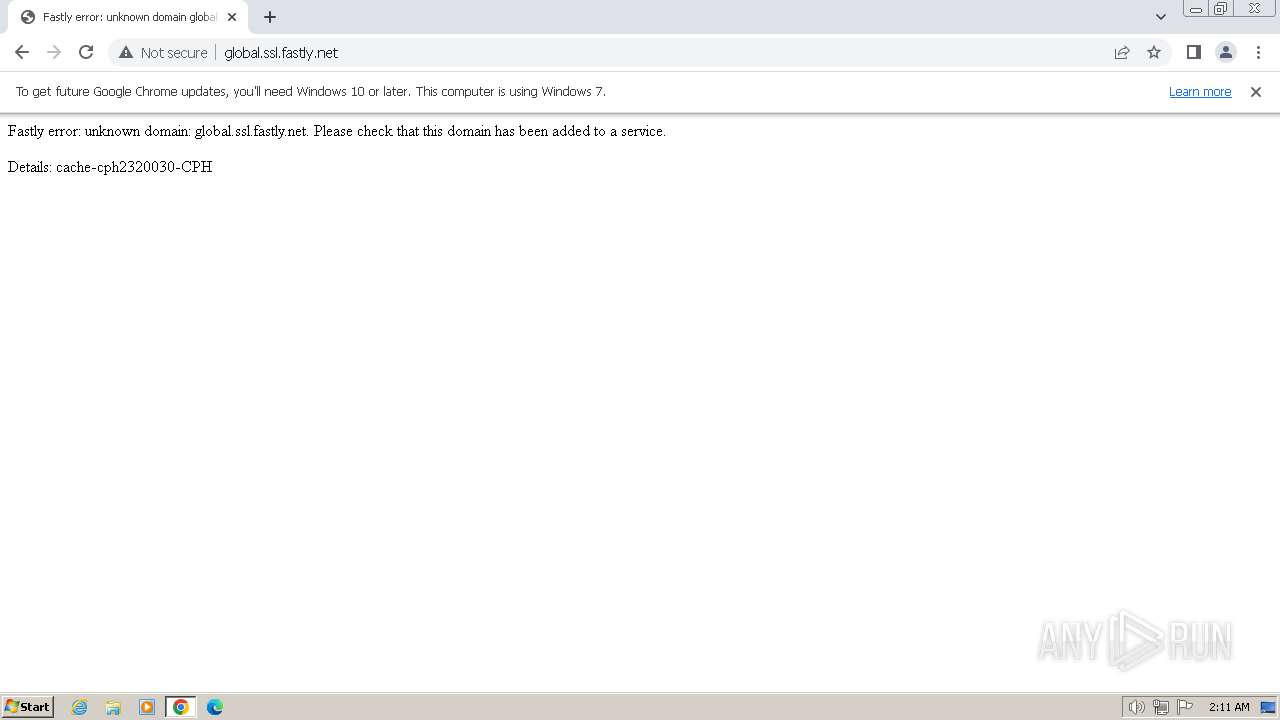Screen dimensions: 1280x720
Task: Open the Not secure site info warning
Action: [163, 52]
